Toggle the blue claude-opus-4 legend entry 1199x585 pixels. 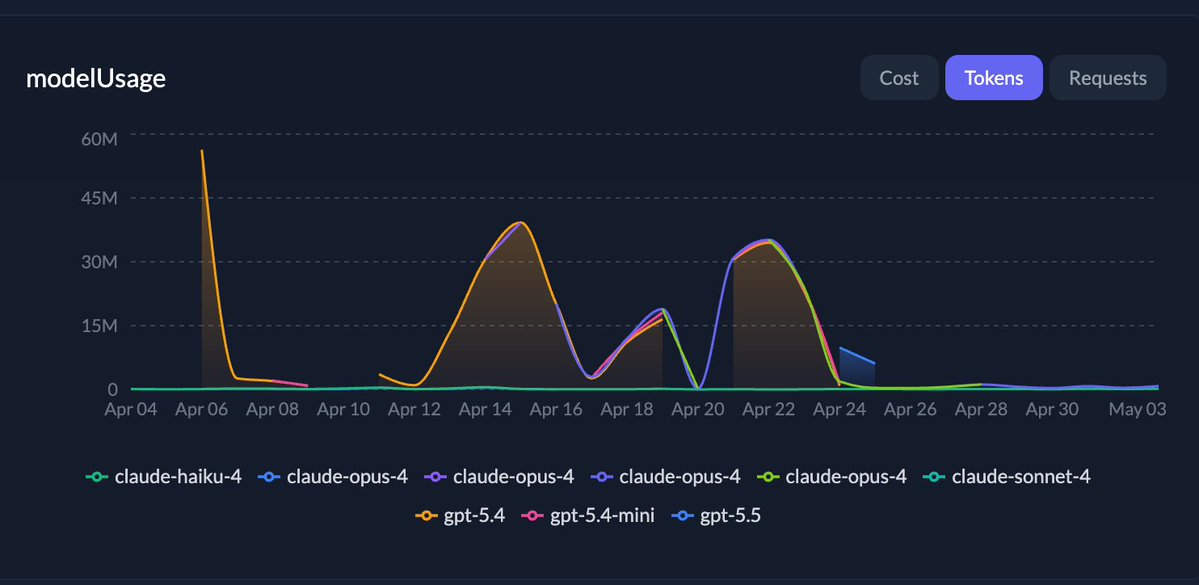(333, 477)
